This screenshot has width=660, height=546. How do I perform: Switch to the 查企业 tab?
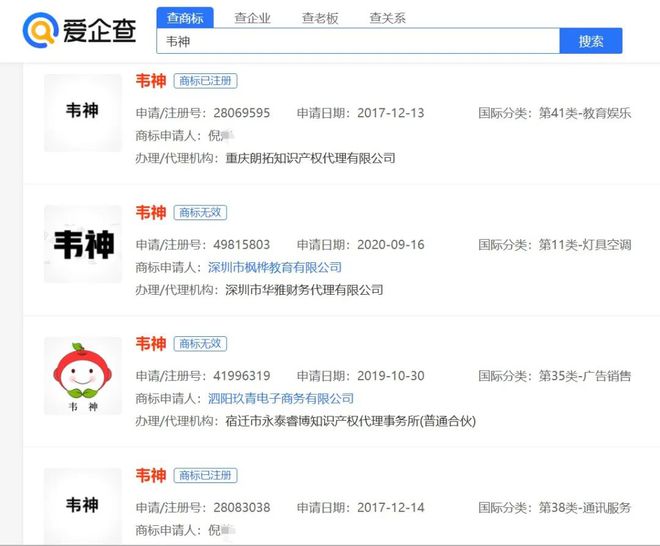[x=252, y=18]
